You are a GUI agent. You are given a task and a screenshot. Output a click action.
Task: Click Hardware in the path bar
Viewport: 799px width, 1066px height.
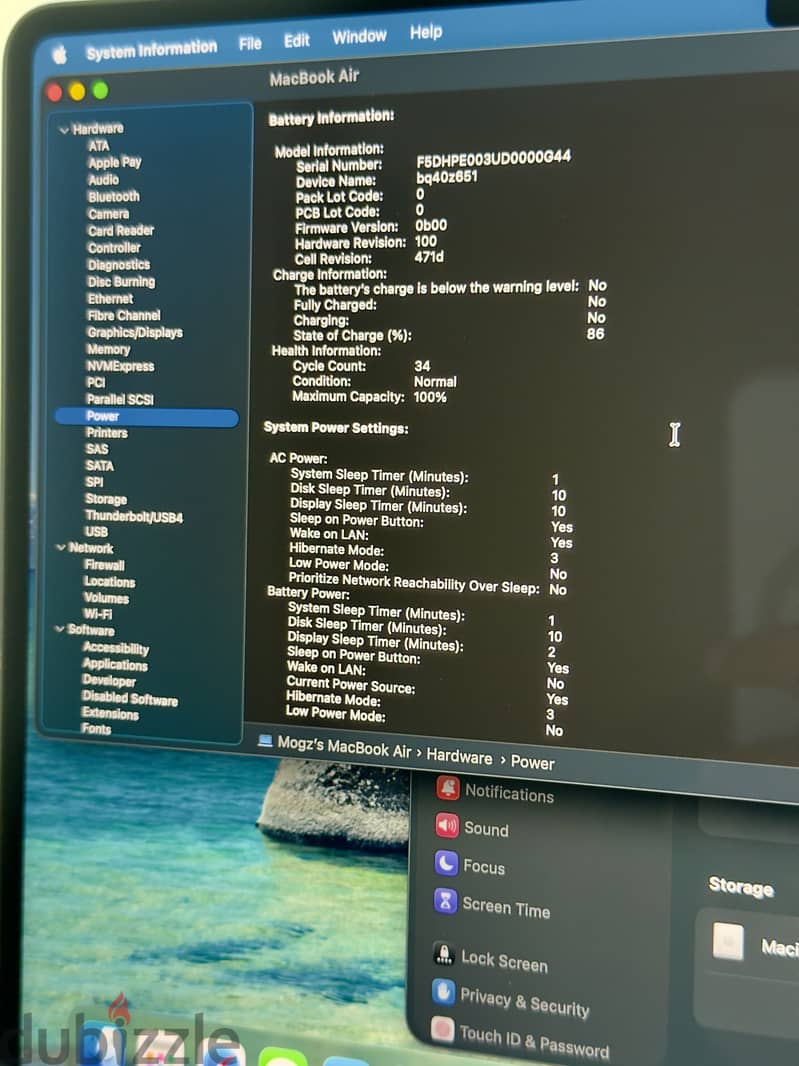pyautogui.click(x=459, y=757)
